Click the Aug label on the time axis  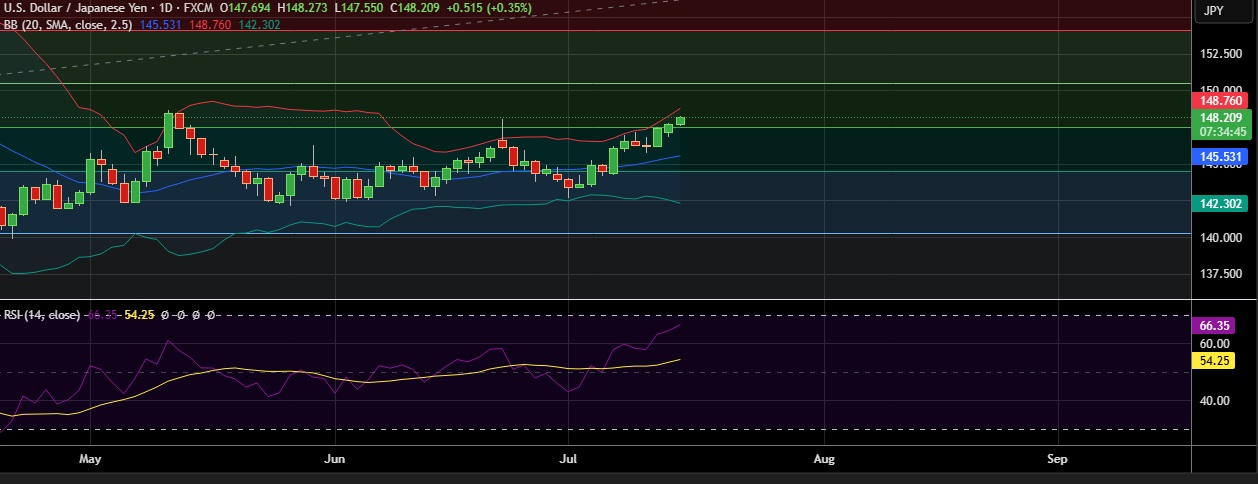coord(824,459)
